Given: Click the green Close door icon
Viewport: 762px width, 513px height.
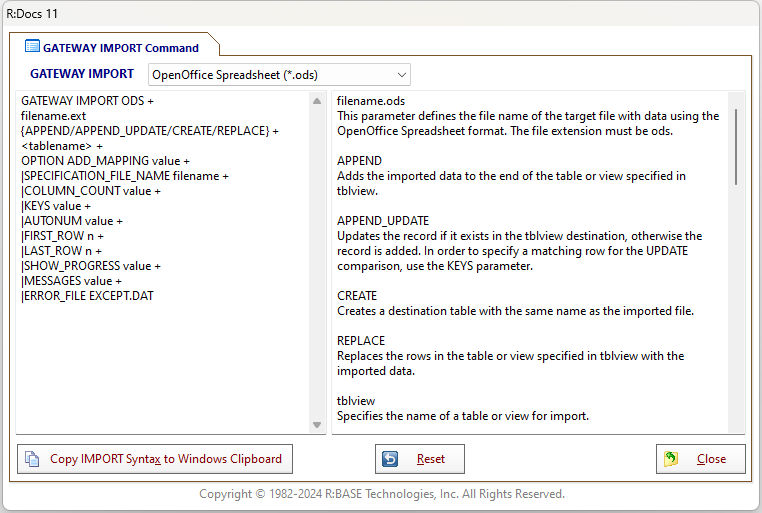Looking at the screenshot, I should [671, 459].
